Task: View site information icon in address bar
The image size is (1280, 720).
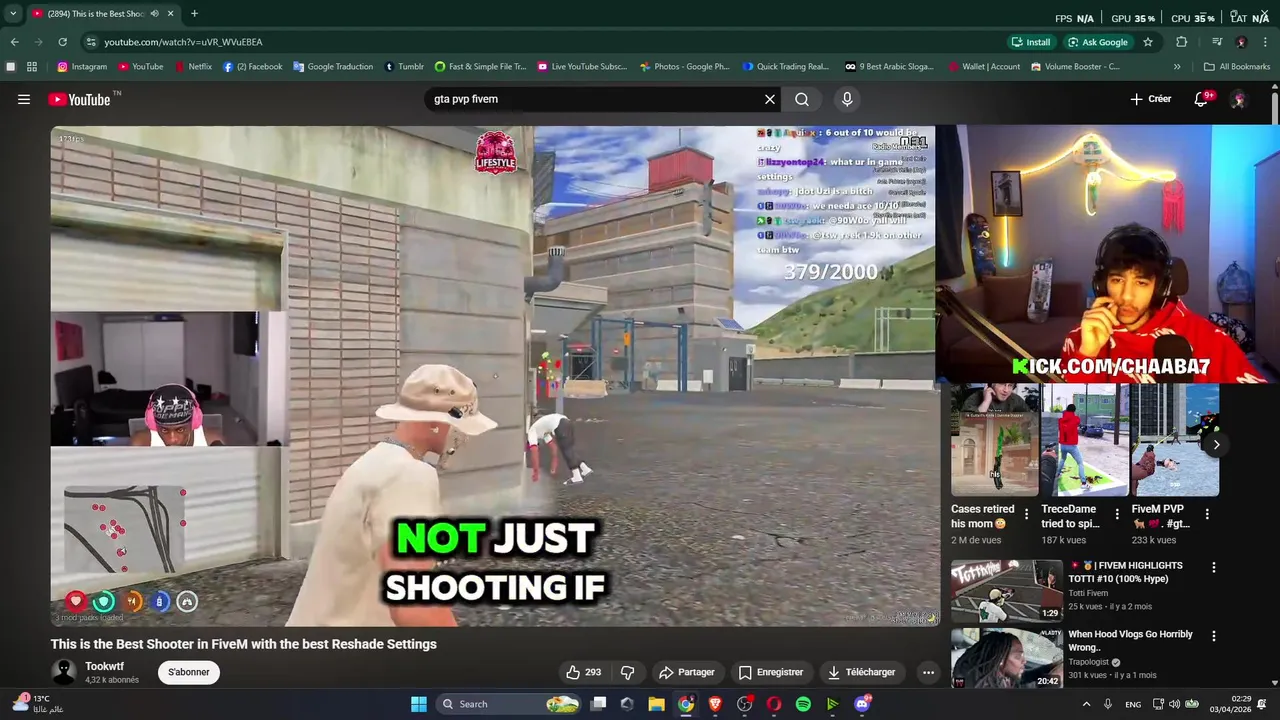Action: click(91, 42)
